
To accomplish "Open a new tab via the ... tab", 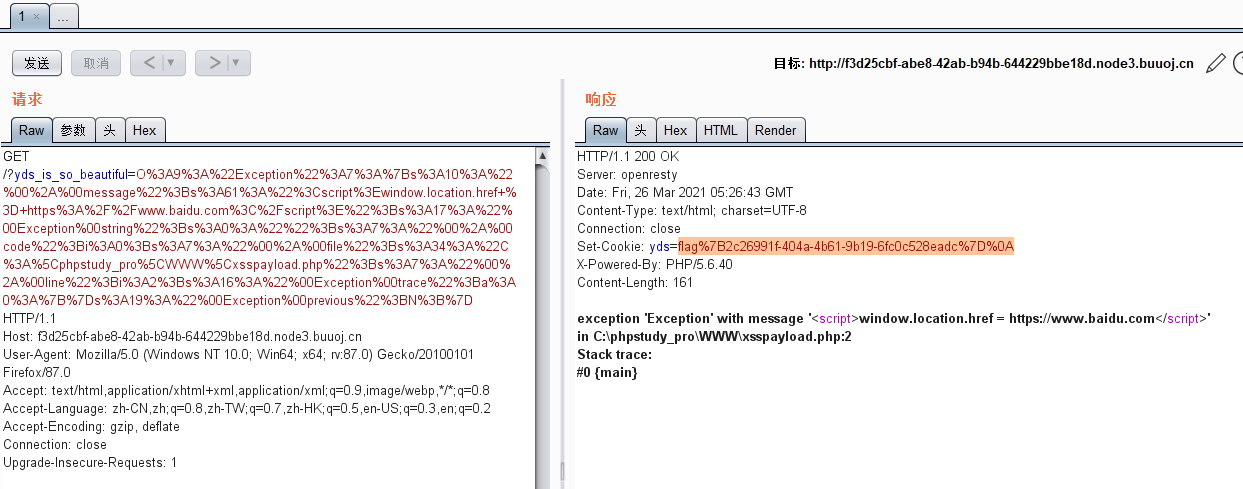I will tap(64, 17).
